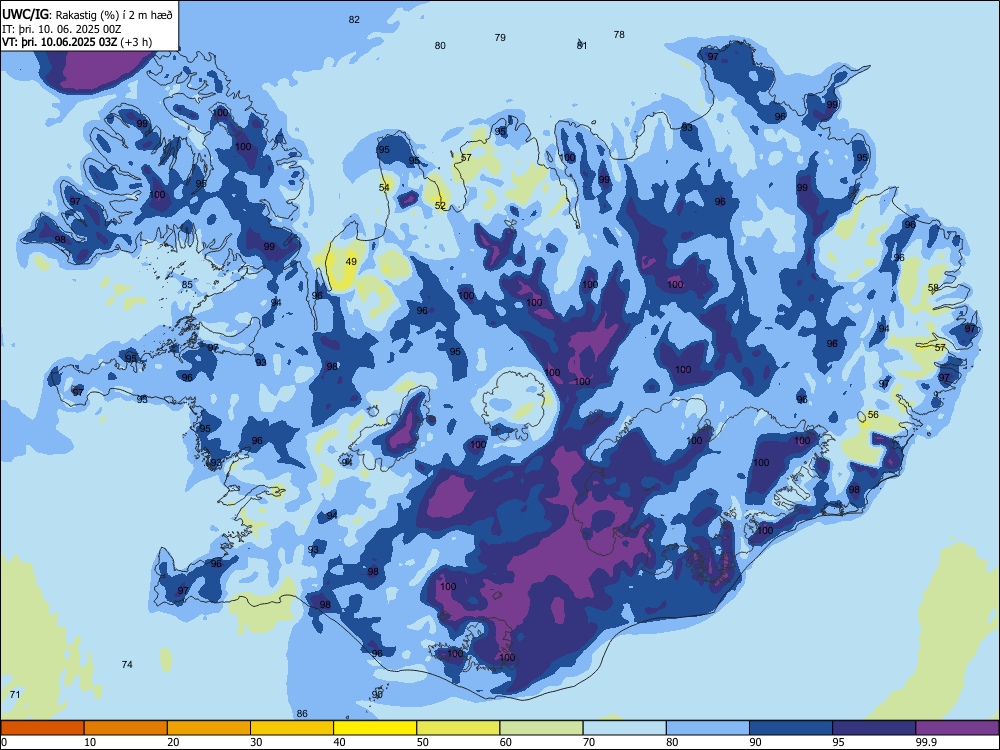Select the 95–99.9 dark navy legend swatch
The image size is (1000, 750).
(874, 728)
